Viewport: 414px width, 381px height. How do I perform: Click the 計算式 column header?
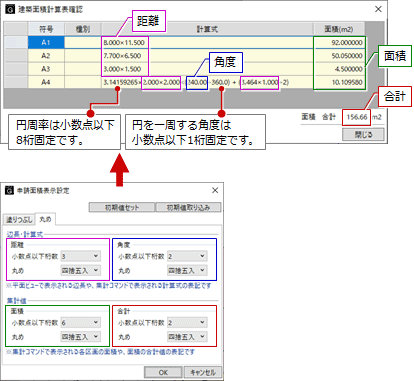pos(207,29)
